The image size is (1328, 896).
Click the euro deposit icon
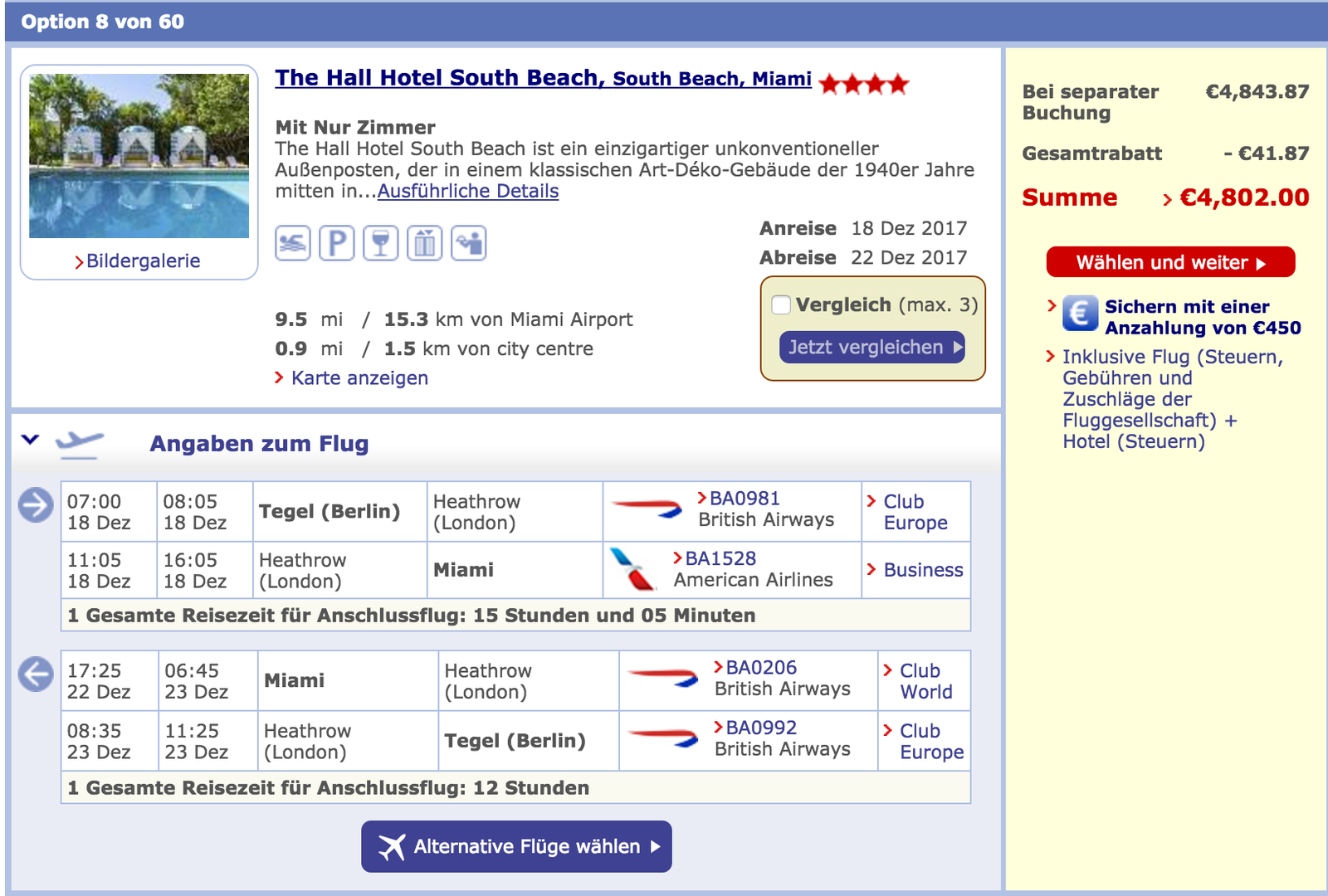1081,314
